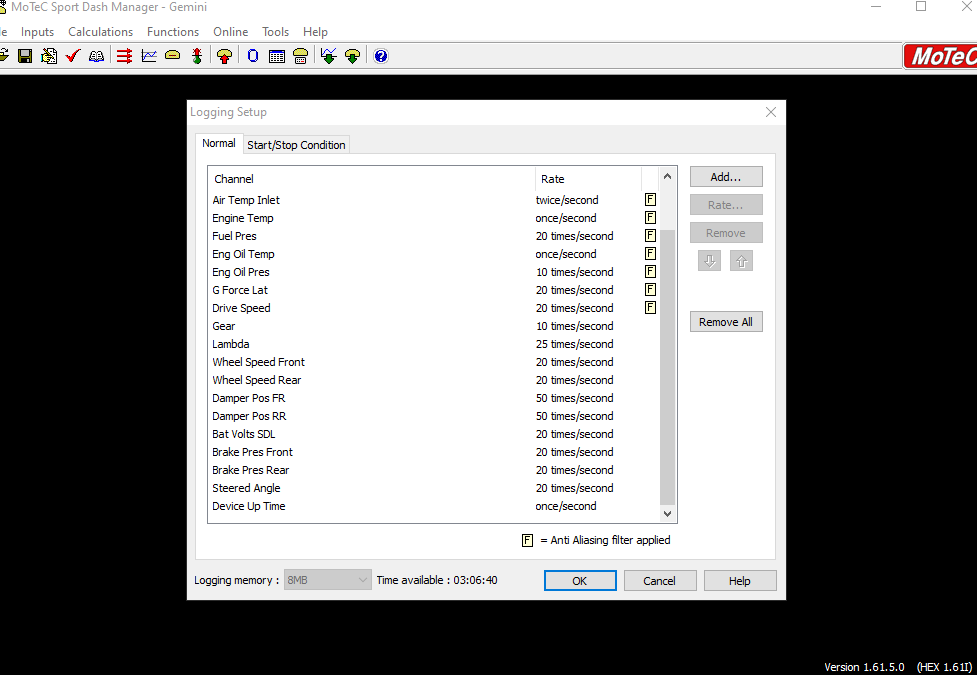Click the F filter icon for Eng Oil Pres
This screenshot has width=977, height=675.
pyautogui.click(x=650, y=272)
